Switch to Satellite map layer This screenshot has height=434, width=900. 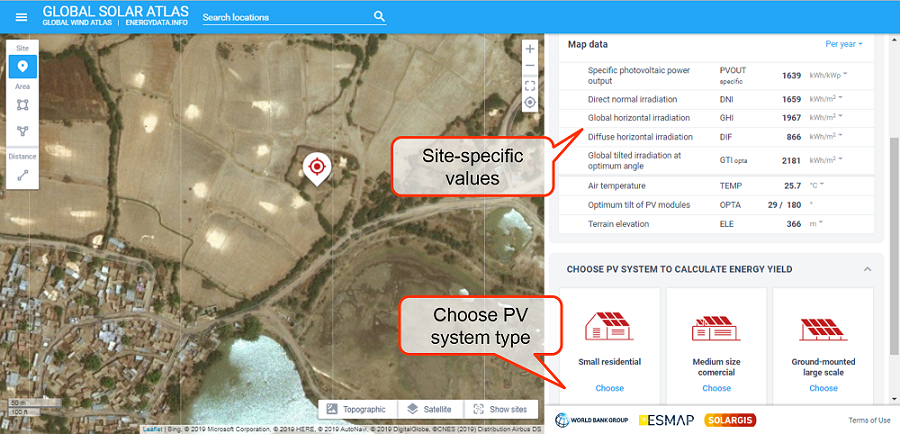click(431, 409)
